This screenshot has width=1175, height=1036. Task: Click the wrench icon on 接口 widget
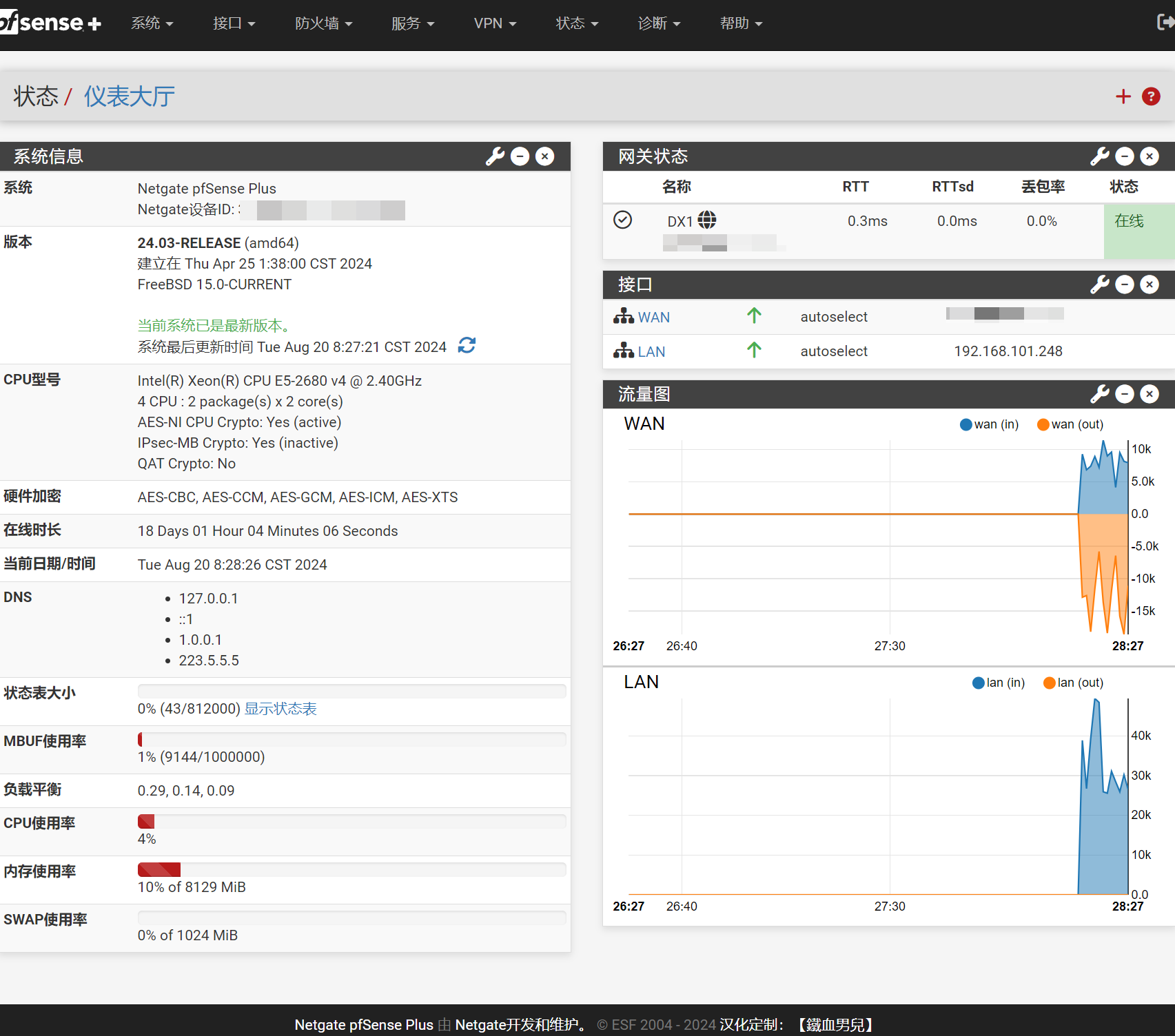coord(1099,284)
